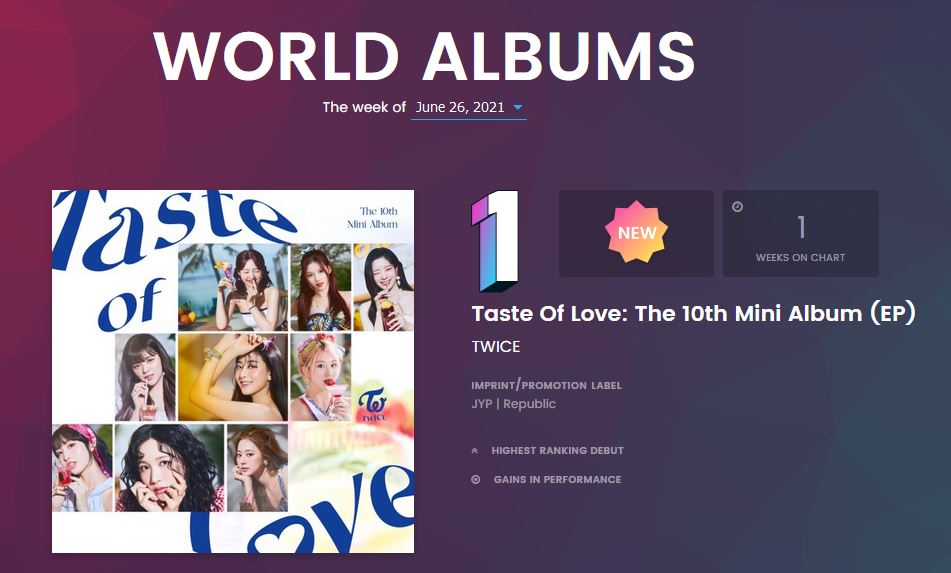Click the Imprint/Promotion Label heading
Viewport: 951px width, 573px height.
(546, 385)
